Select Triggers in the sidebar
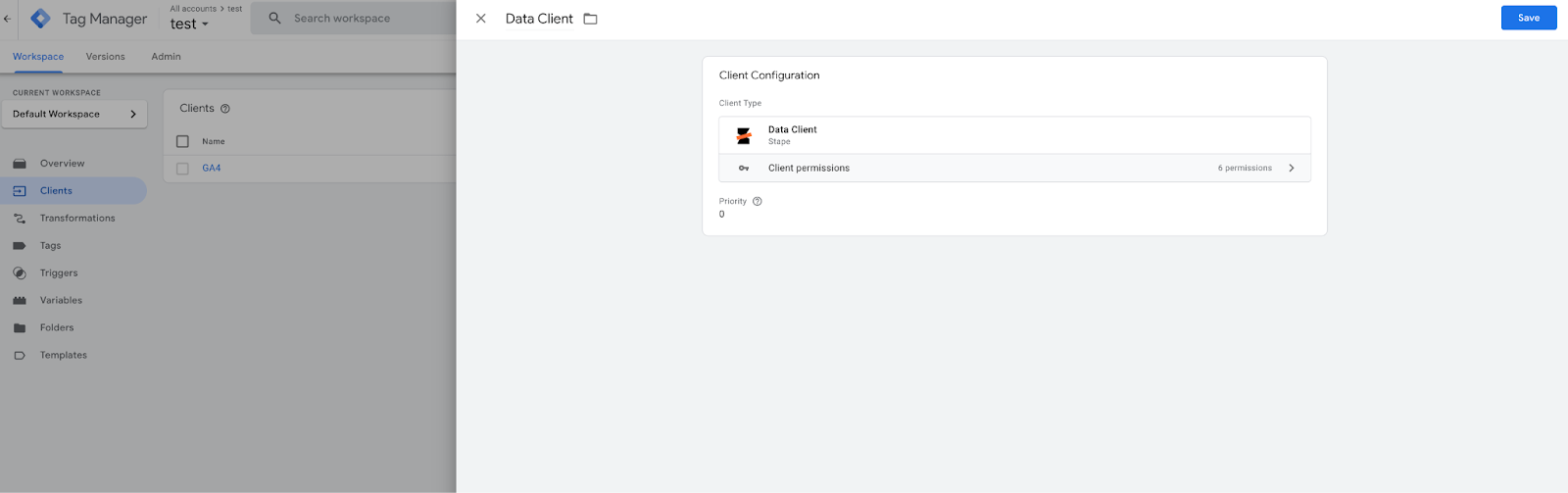Screen dimensions: 1568x493 point(59,273)
